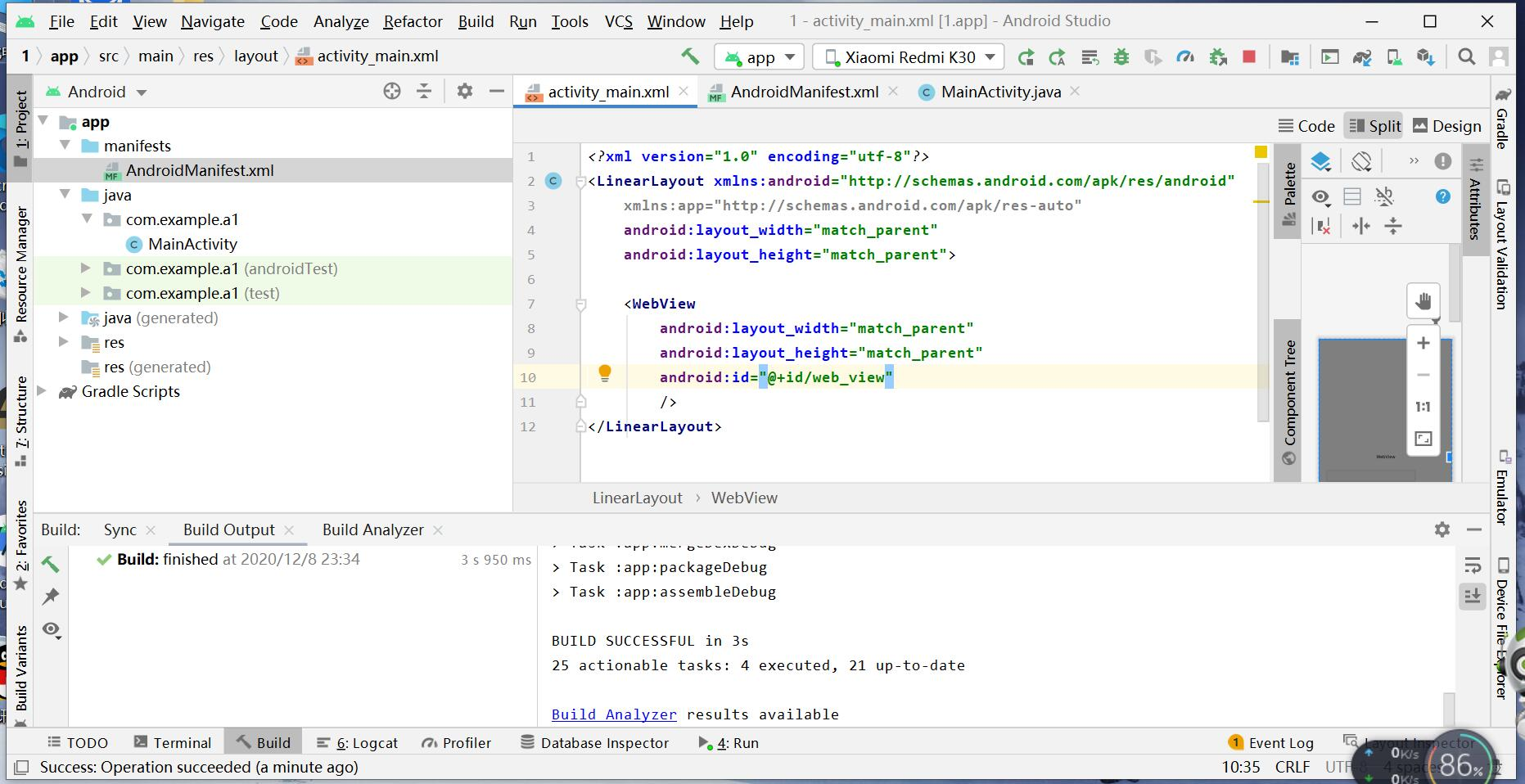1525x784 pixels.
Task: Open the Build Analyzer results link
Action: [x=614, y=714]
